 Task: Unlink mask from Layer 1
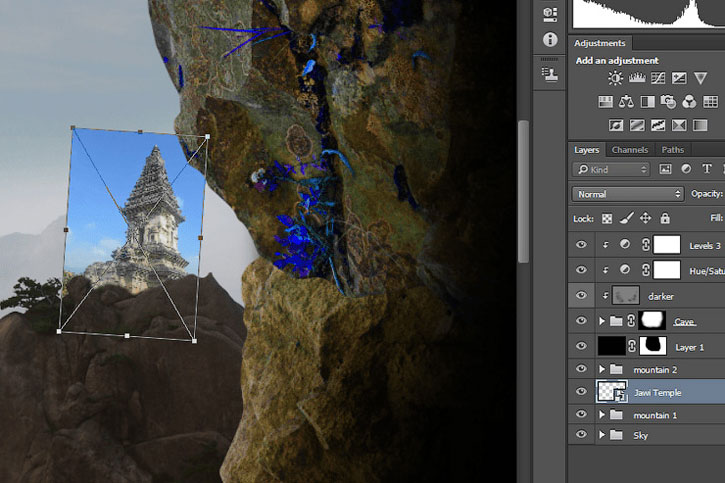click(x=632, y=346)
